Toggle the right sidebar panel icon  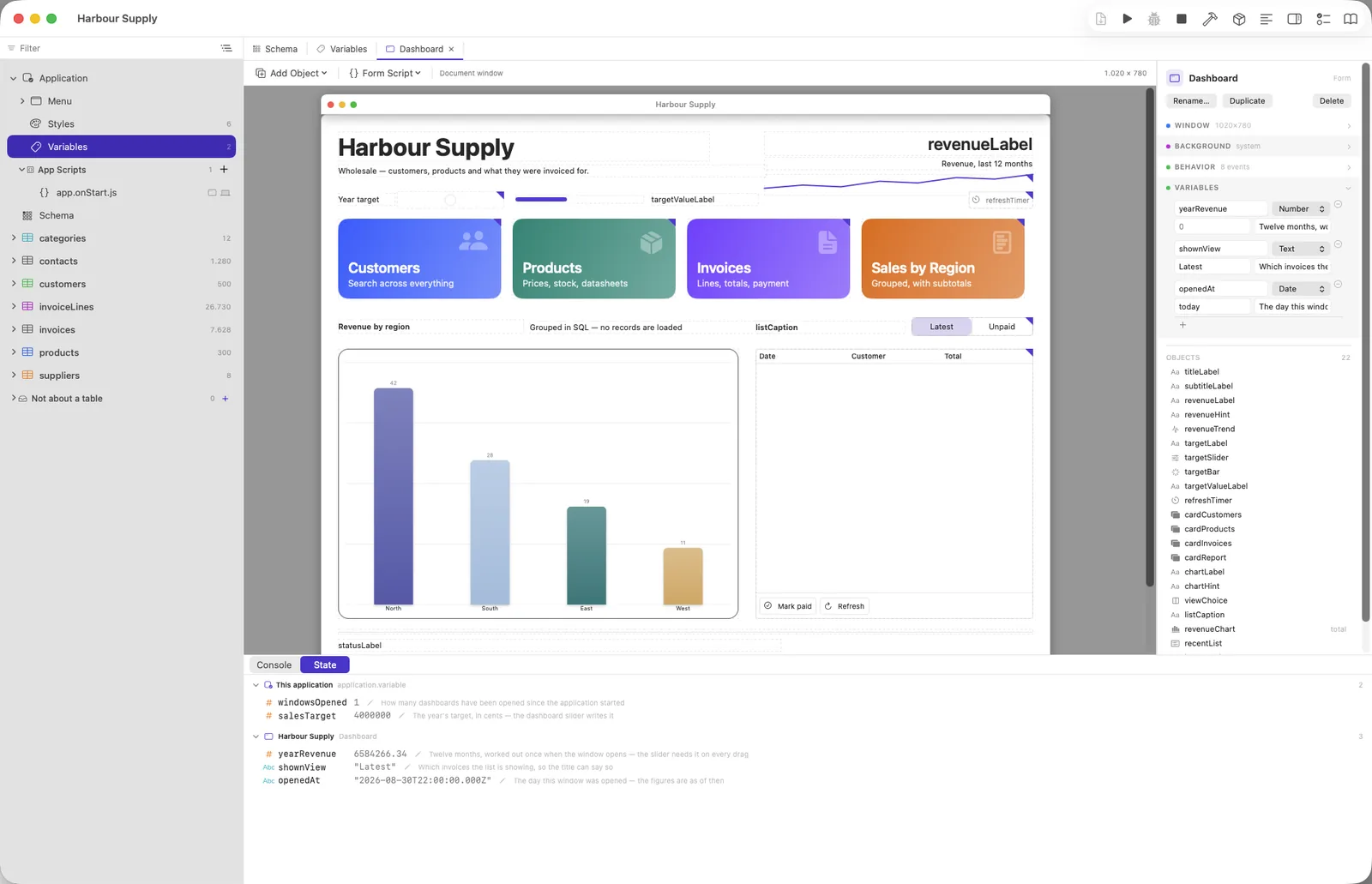point(1295,19)
